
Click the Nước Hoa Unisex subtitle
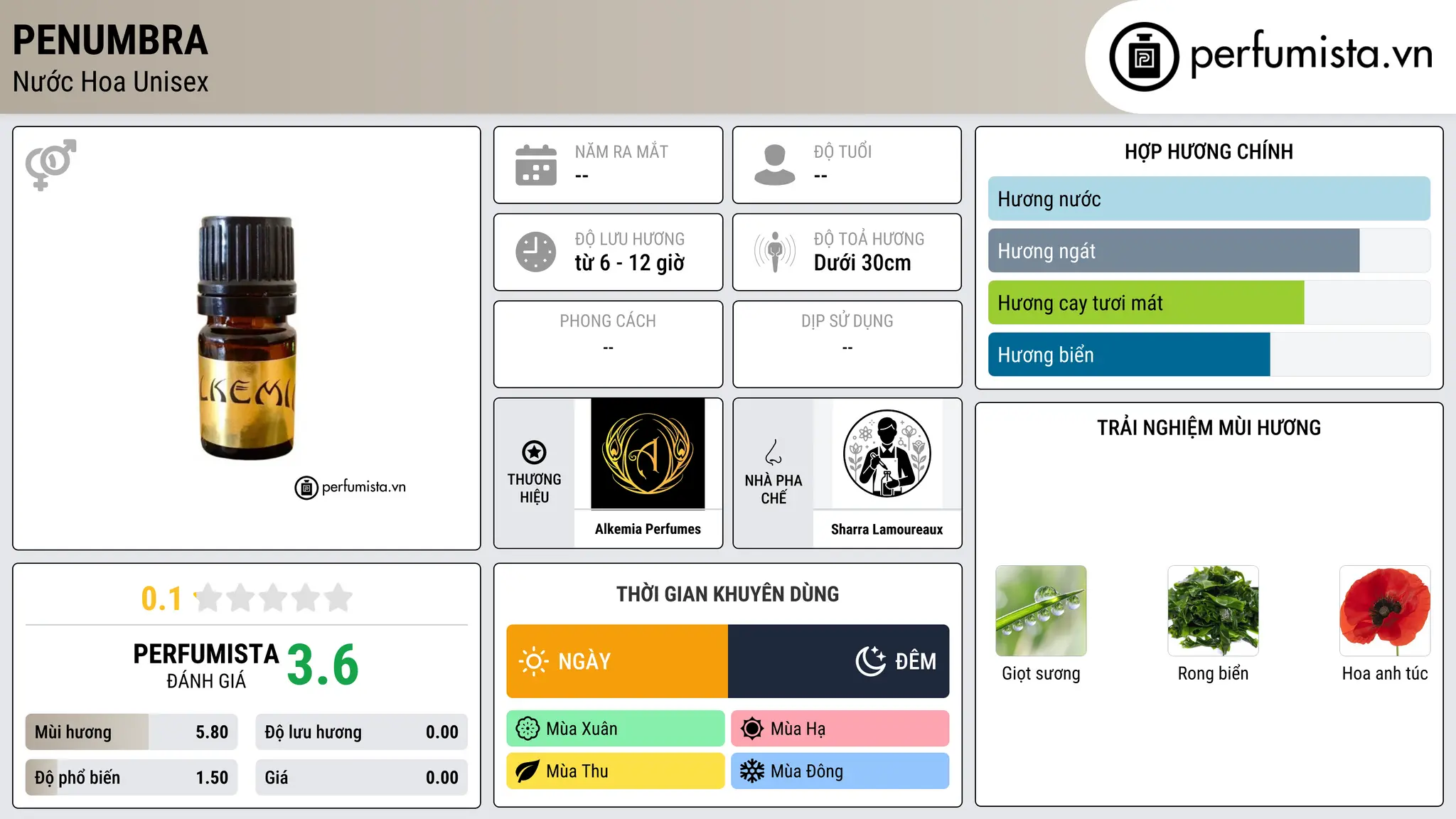point(110,82)
